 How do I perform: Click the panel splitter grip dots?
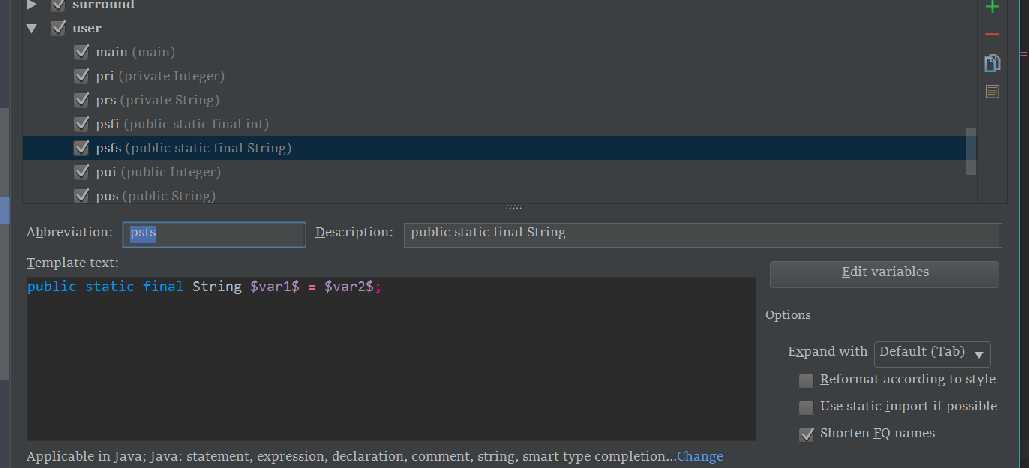click(x=514, y=207)
